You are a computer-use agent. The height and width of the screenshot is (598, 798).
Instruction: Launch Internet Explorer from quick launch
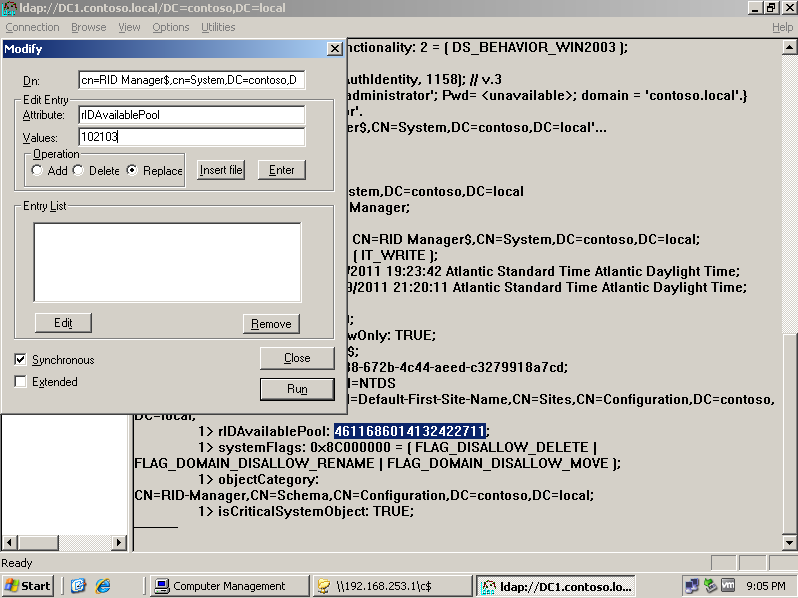103,586
